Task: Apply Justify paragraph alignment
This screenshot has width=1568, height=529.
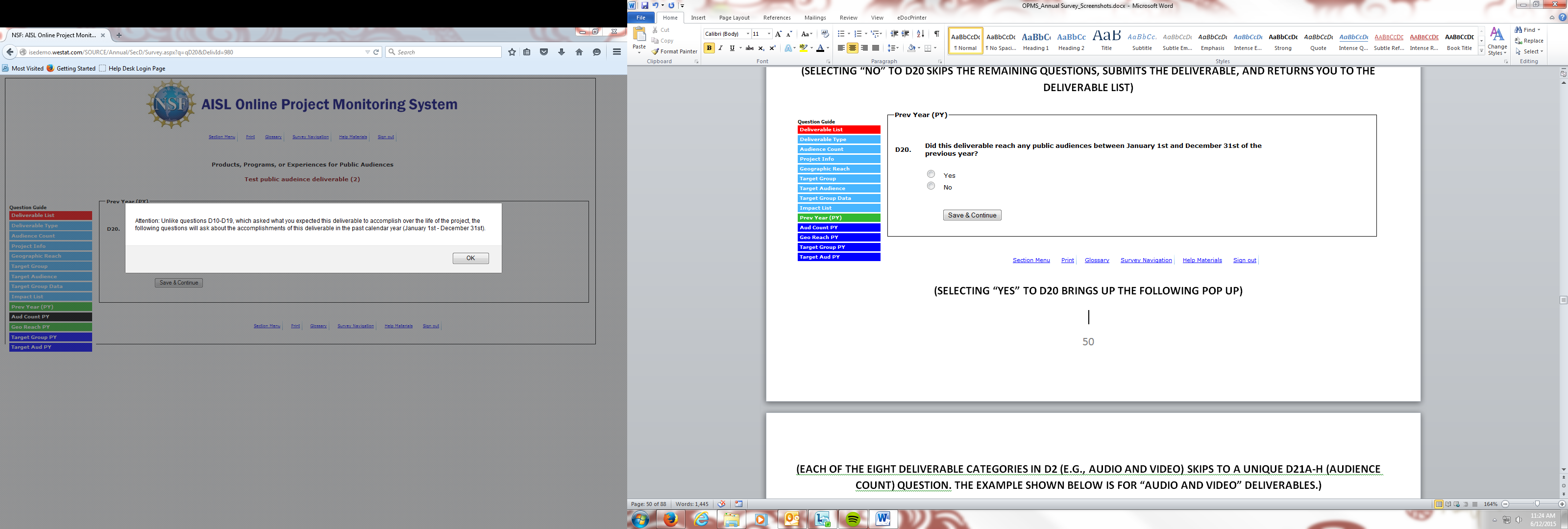Action: click(875, 48)
